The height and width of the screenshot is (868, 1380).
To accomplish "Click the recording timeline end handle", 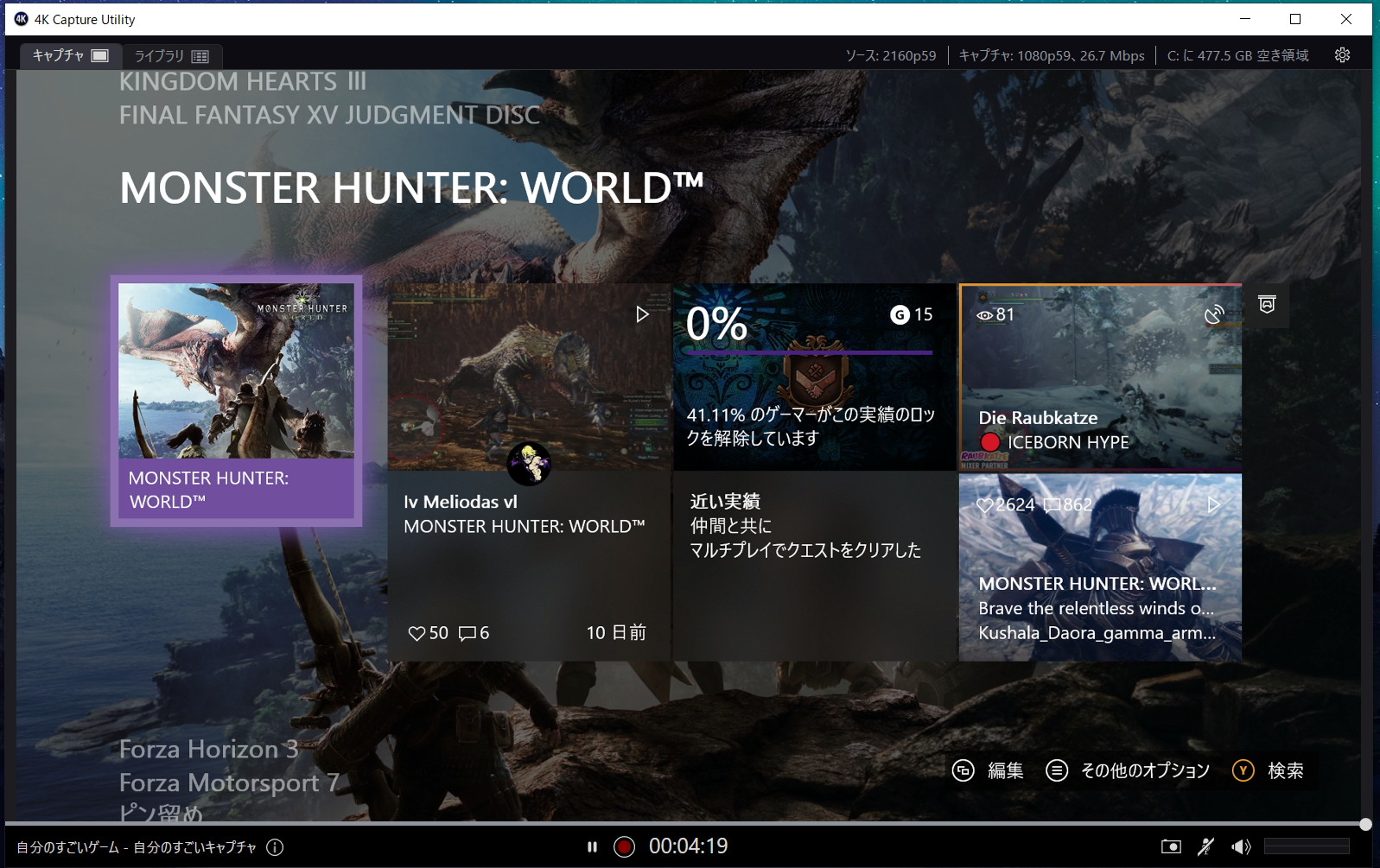I will tap(1365, 824).
